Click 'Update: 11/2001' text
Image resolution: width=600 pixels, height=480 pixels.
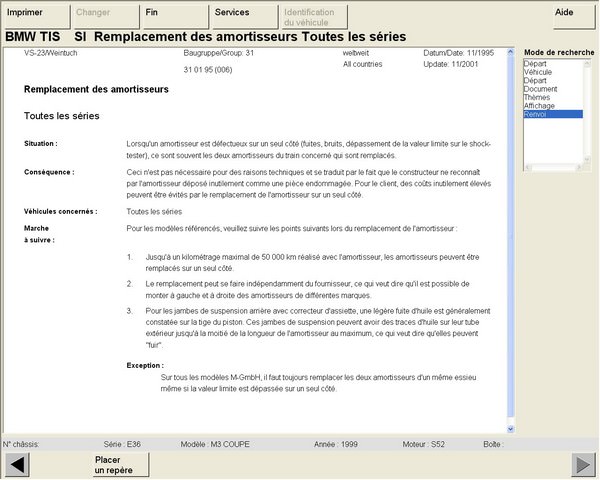(450, 64)
